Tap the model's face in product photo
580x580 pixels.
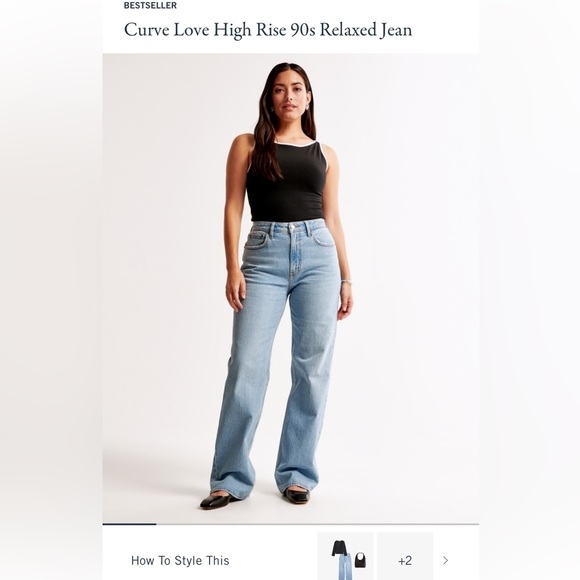click(289, 94)
